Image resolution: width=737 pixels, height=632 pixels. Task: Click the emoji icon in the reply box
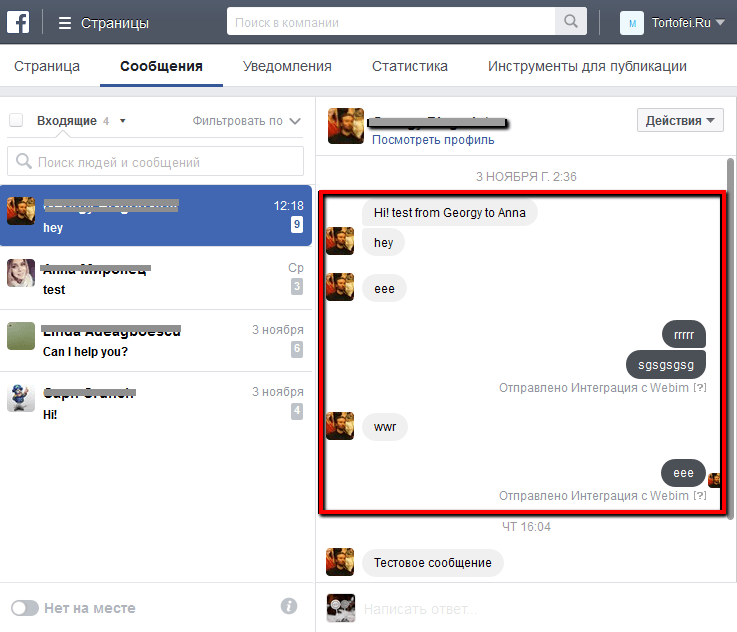point(342,608)
